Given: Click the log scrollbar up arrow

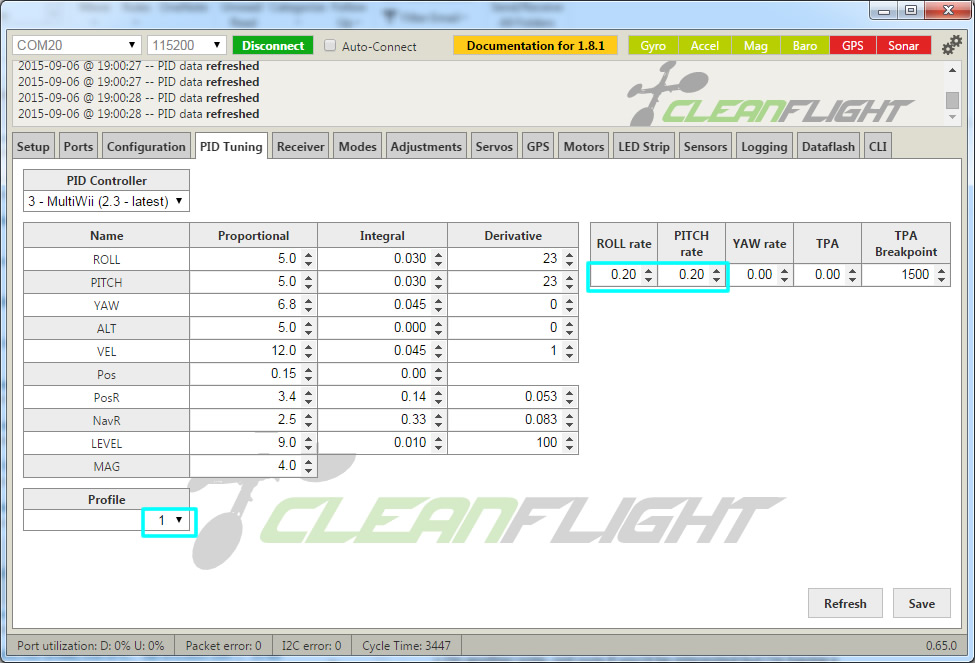Looking at the screenshot, I should click(x=952, y=70).
